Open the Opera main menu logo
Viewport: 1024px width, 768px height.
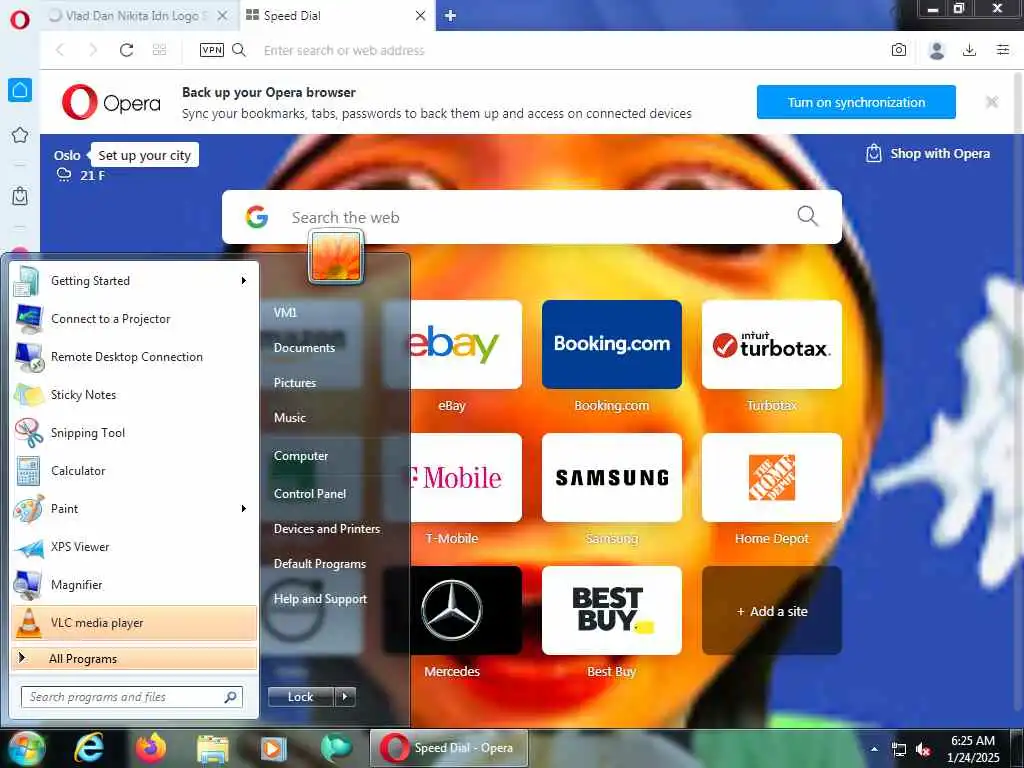[x=20, y=19]
